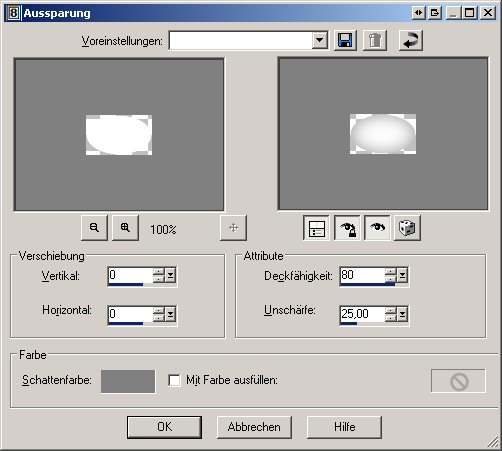
Task: Expand the Unschärfe slider dropdown arrow
Action: click(402, 314)
